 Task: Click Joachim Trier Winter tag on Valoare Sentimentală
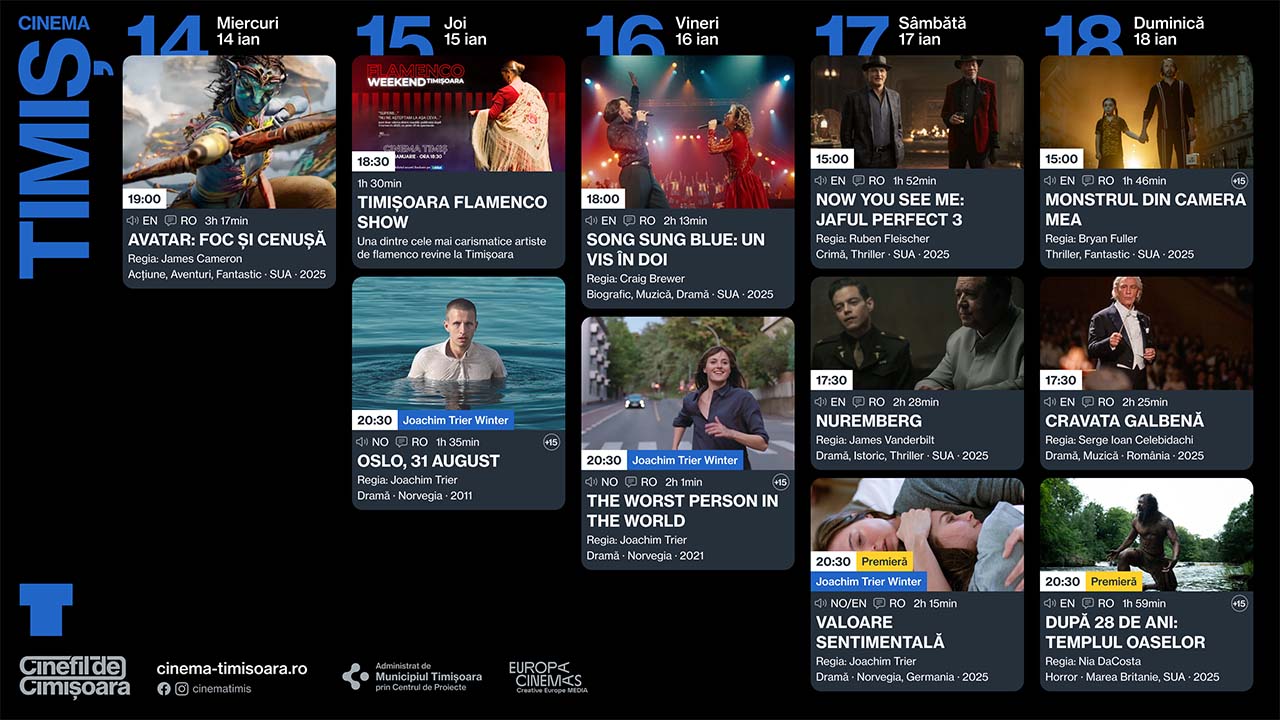[x=868, y=581]
